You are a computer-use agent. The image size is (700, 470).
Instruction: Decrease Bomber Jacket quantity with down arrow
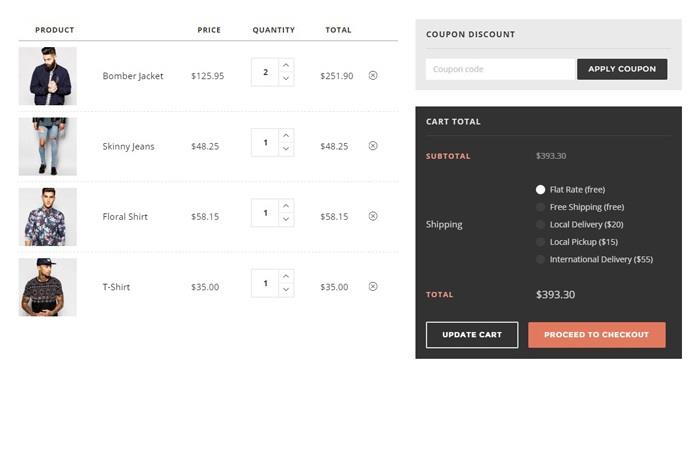[x=286, y=79]
